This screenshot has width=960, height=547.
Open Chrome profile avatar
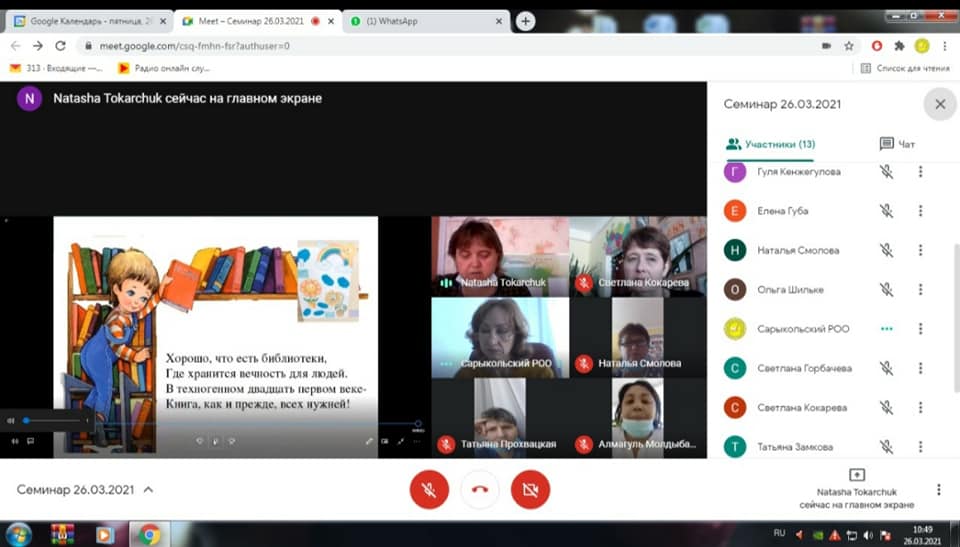coord(922,46)
